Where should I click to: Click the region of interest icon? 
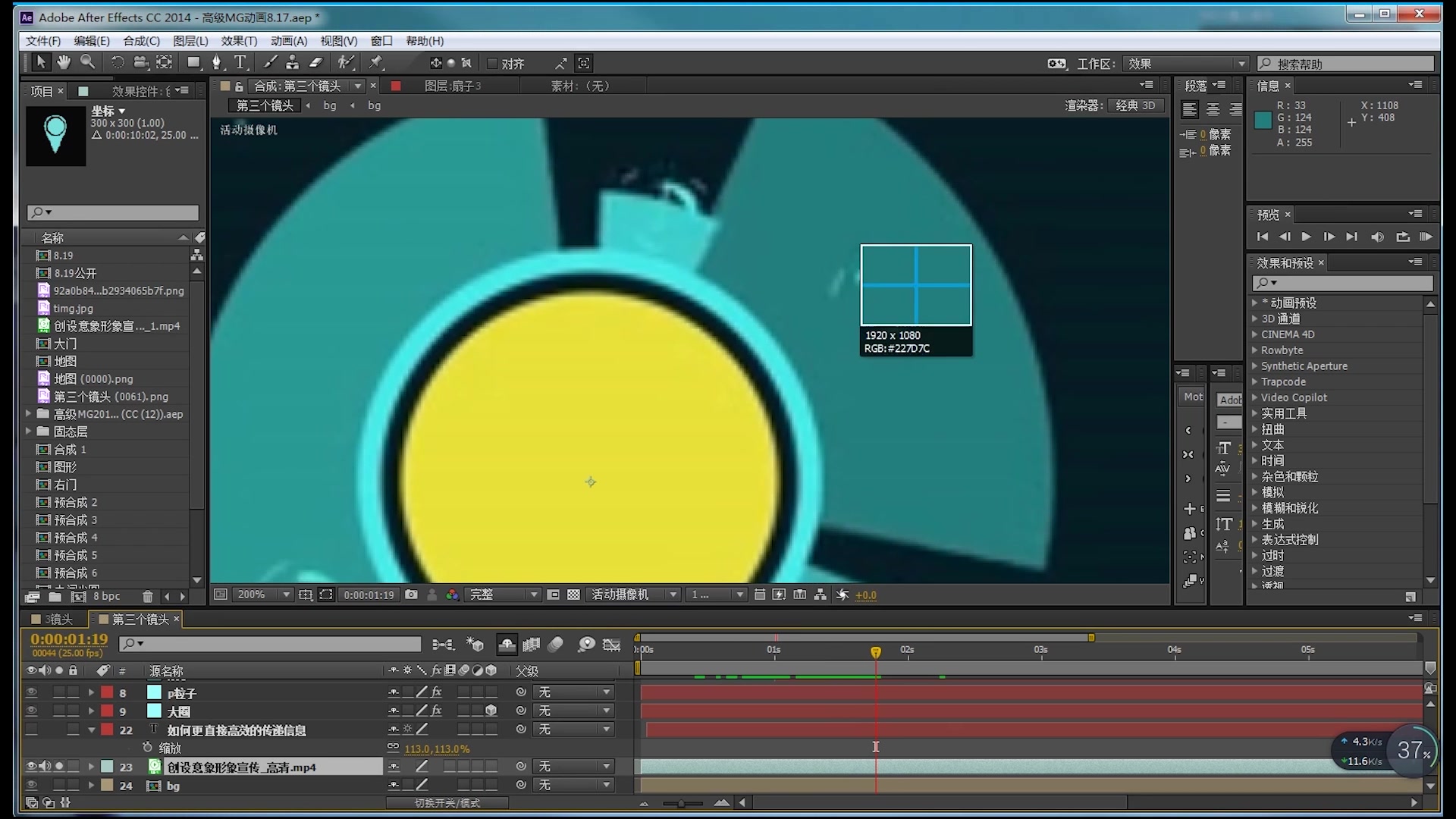click(325, 594)
